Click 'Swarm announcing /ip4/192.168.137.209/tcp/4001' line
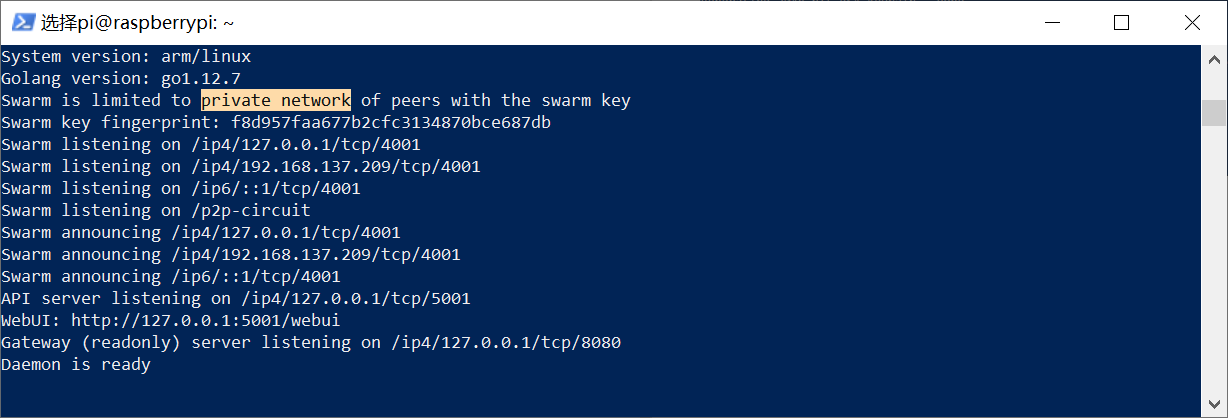This screenshot has height=418, width=1228. (x=230, y=254)
